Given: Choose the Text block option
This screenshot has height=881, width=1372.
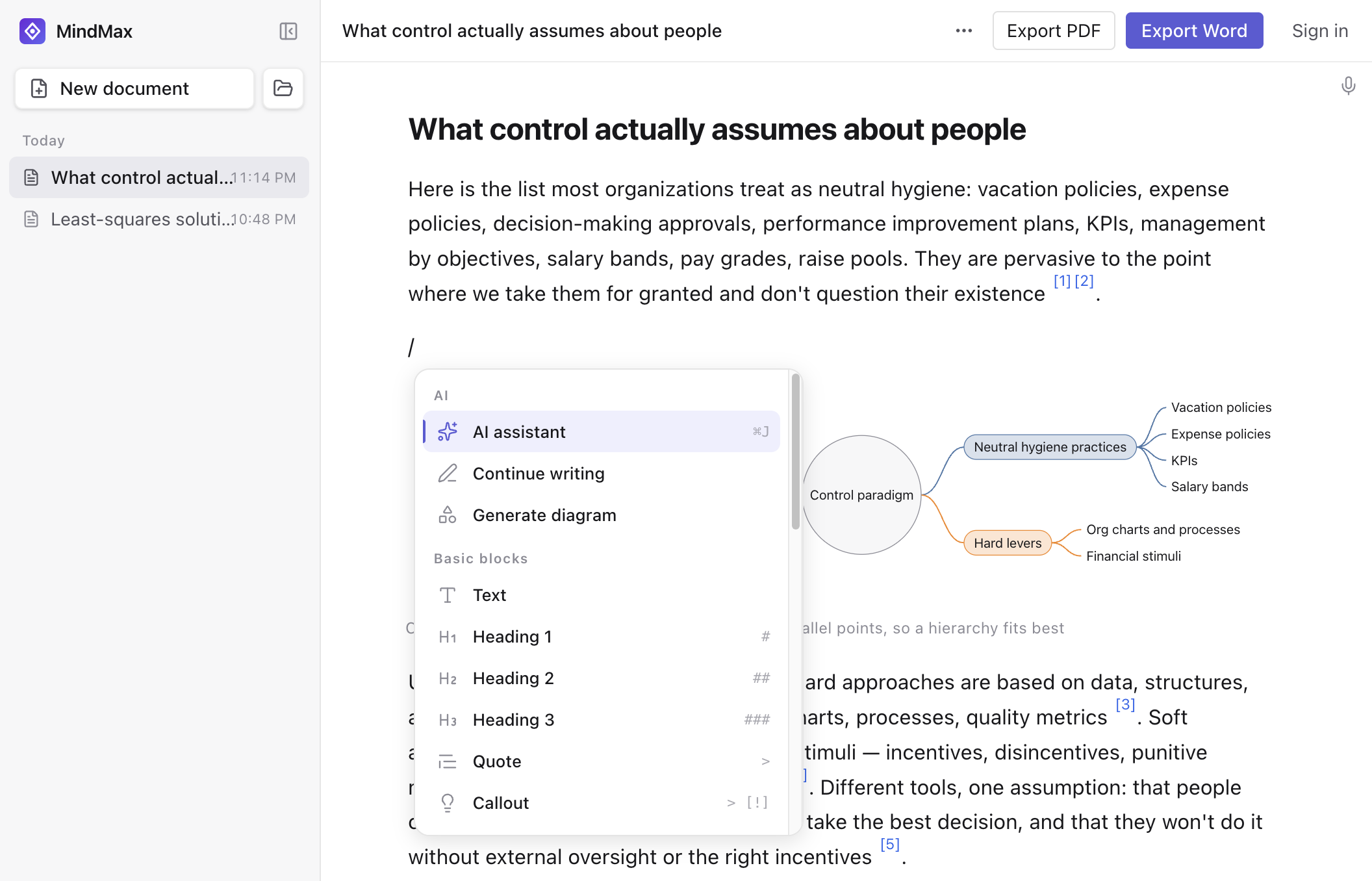Looking at the screenshot, I should click(x=601, y=594).
